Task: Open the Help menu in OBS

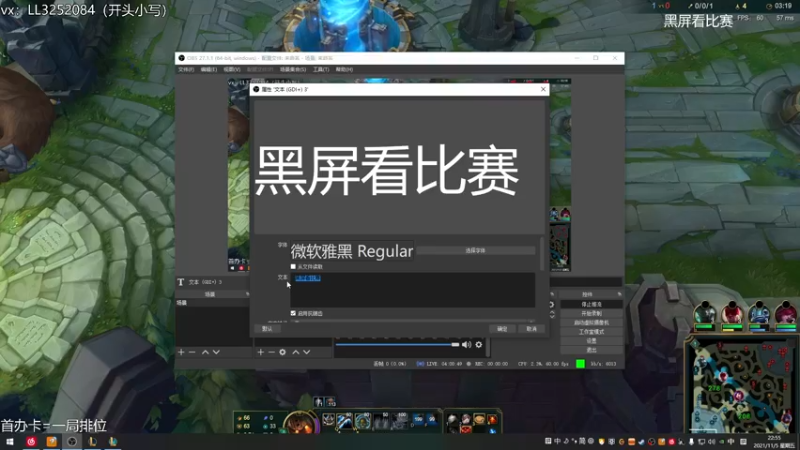Action: 344,69
